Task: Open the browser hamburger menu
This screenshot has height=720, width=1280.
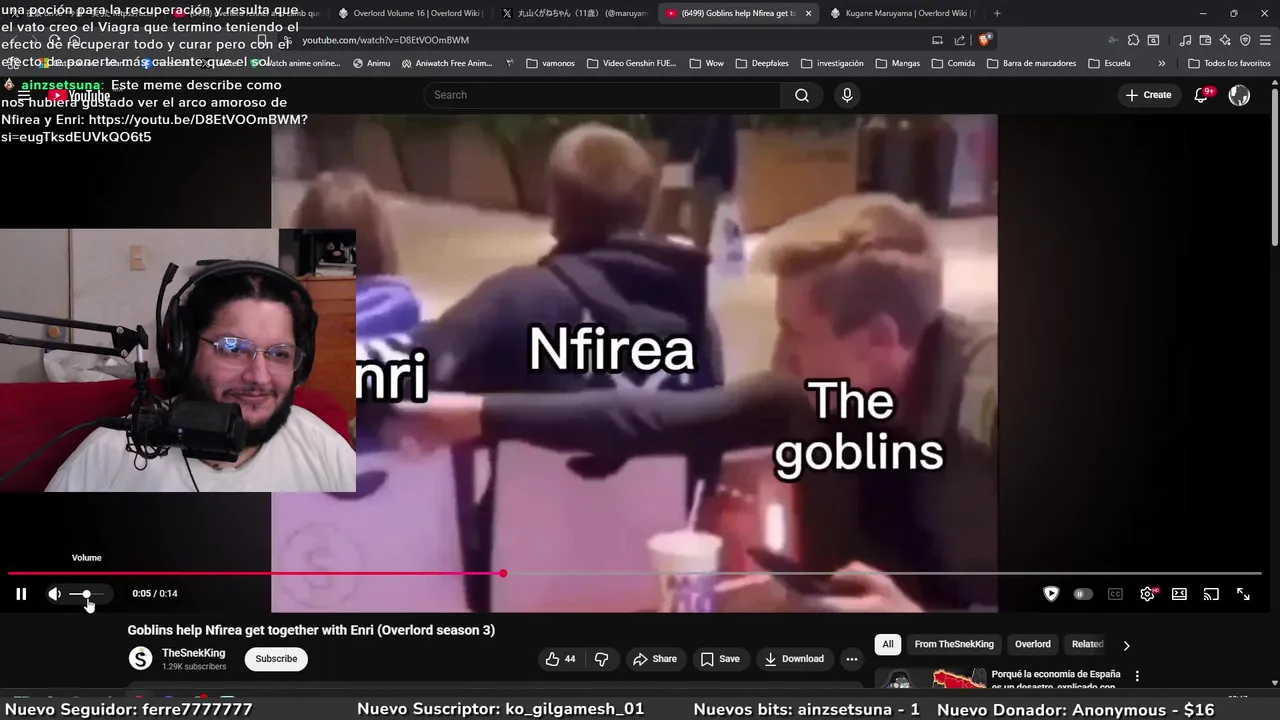Action: 1265,40
